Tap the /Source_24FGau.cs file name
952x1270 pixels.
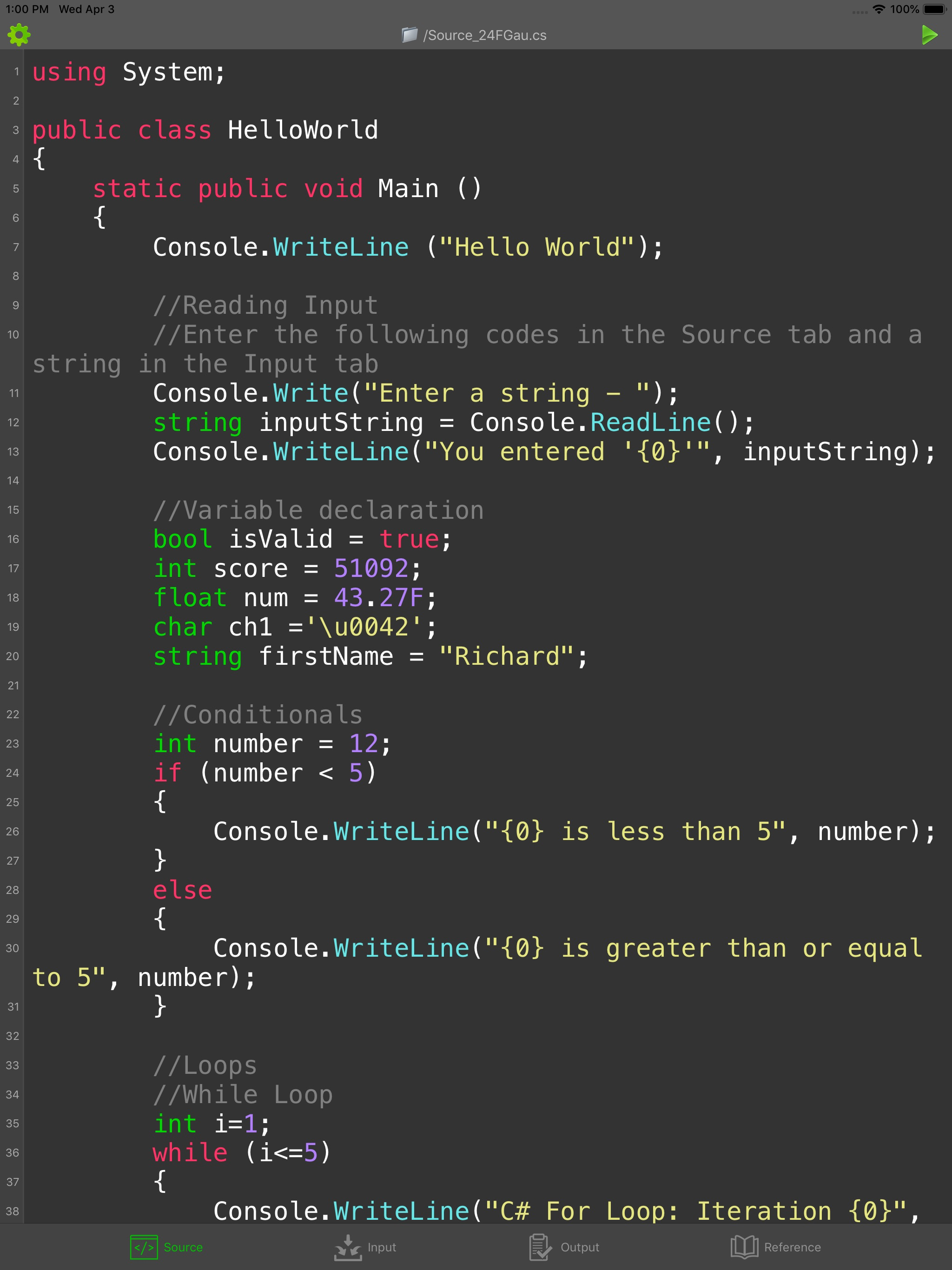(485, 36)
